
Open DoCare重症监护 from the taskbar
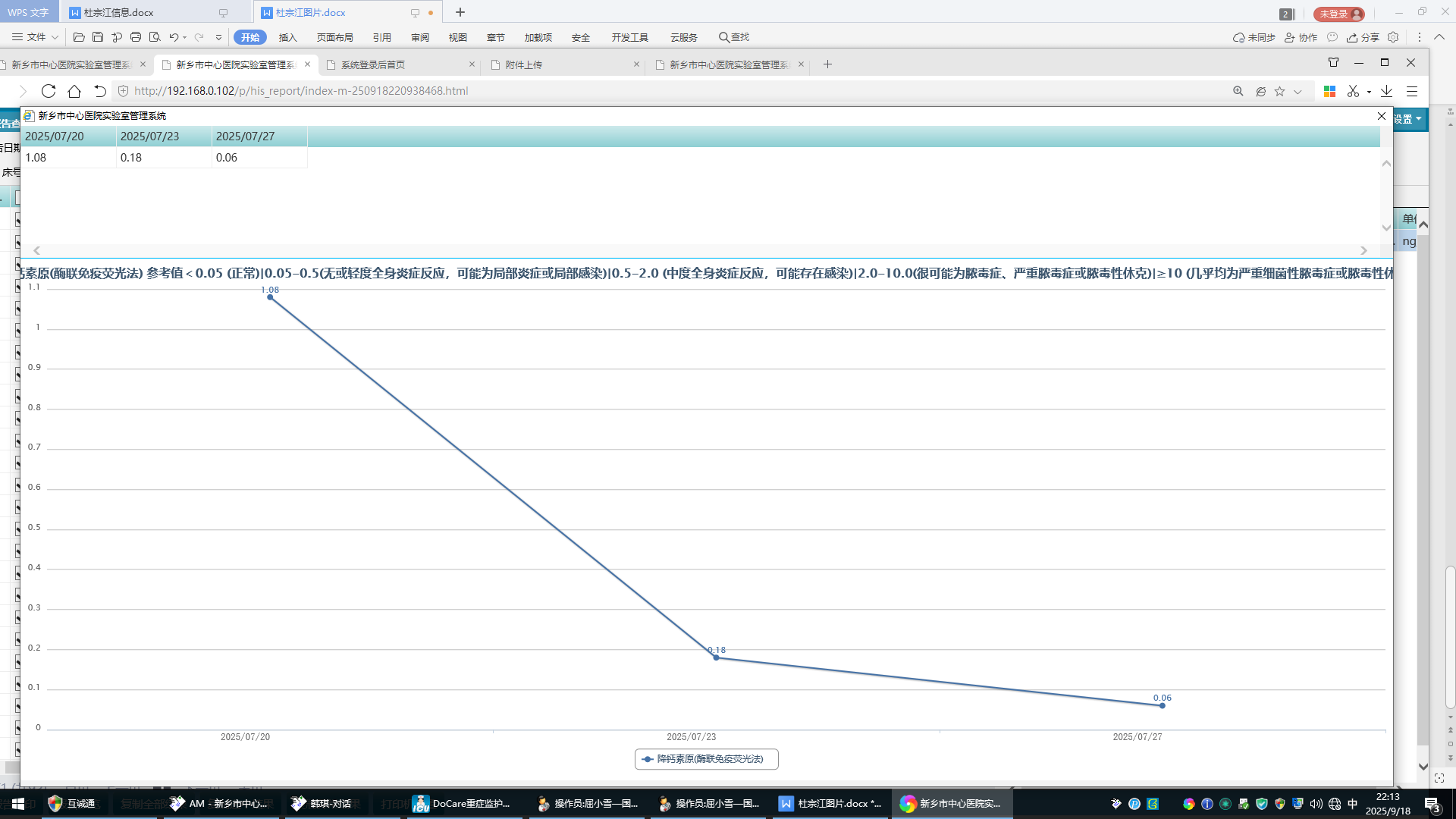point(462,804)
